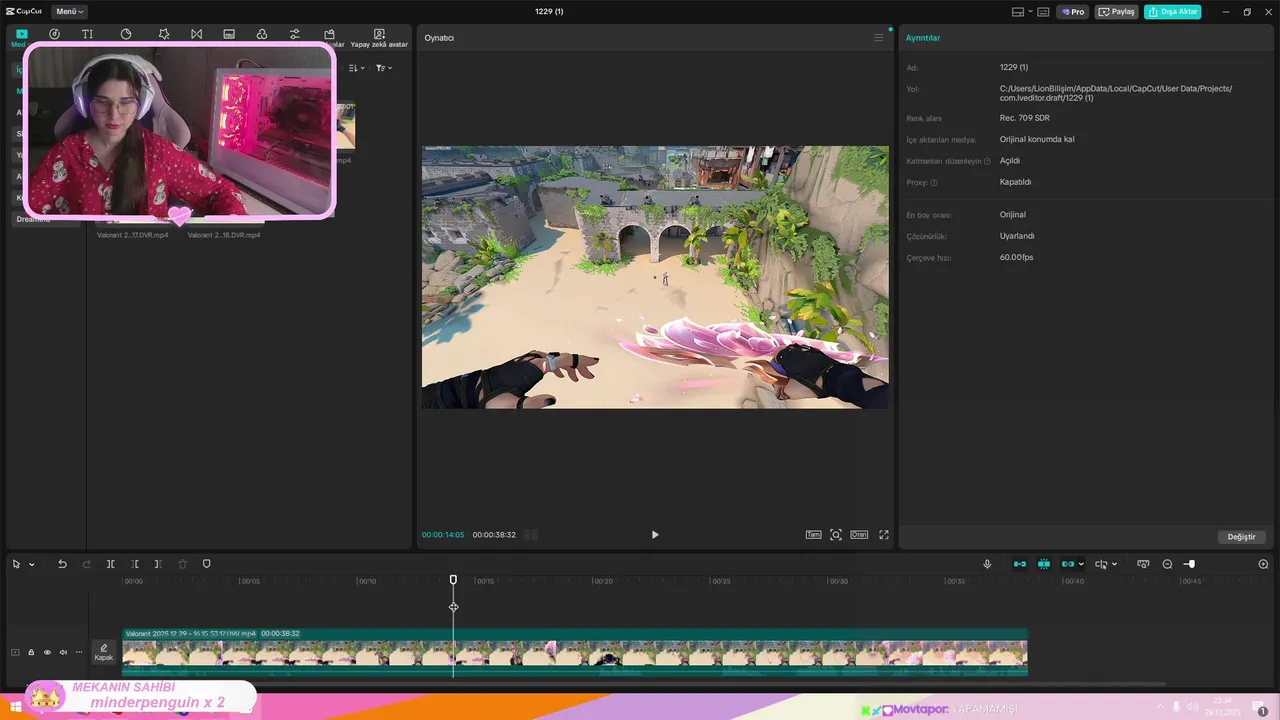This screenshot has width=1280, height=720.
Task: Open the Captions icon tab
Action: click(x=229, y=34)
